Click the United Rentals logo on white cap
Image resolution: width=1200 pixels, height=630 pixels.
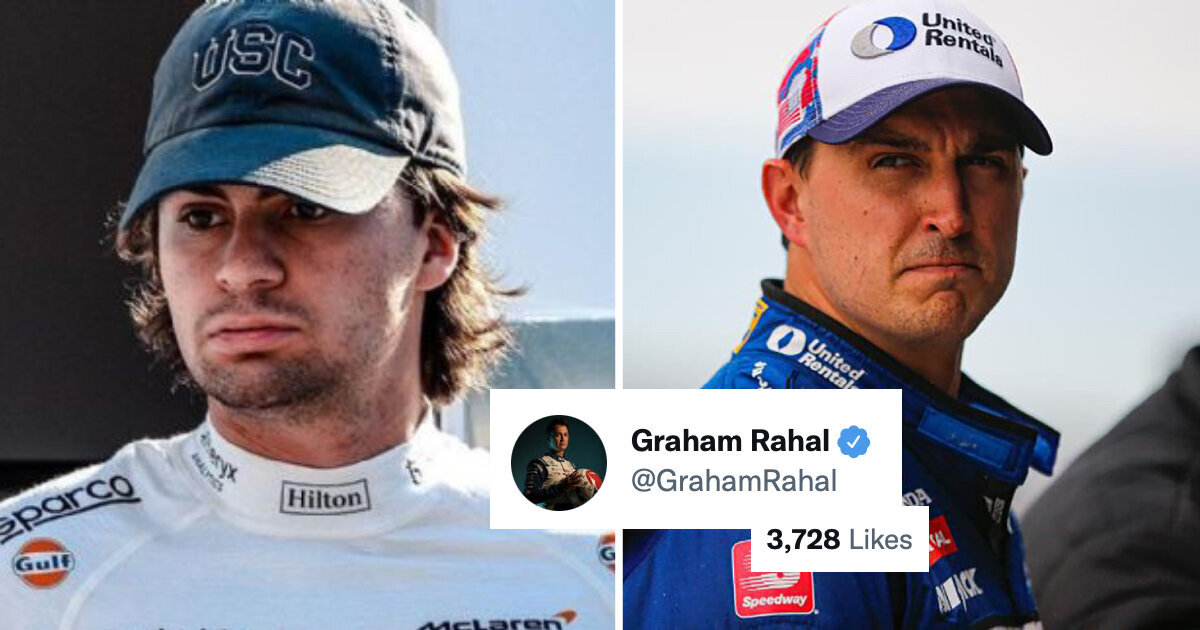927,38
